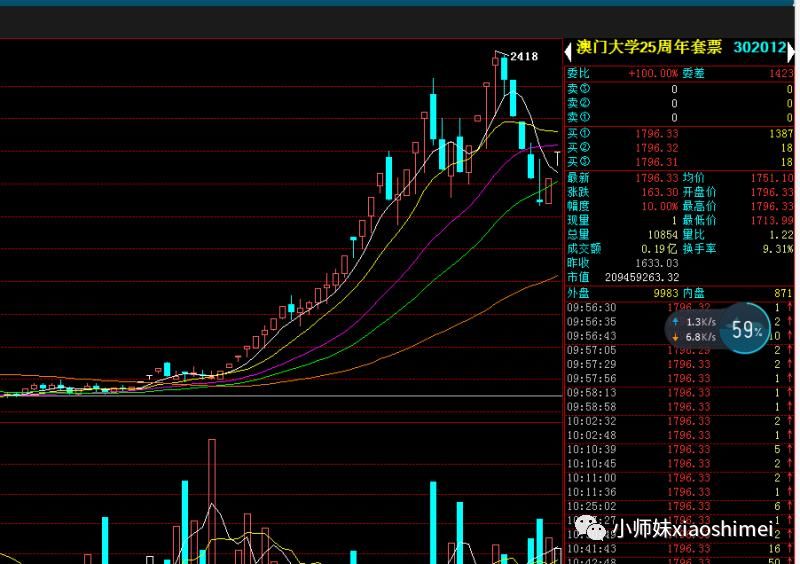Click the 2418 peak price label on the chart

(524, 56)
